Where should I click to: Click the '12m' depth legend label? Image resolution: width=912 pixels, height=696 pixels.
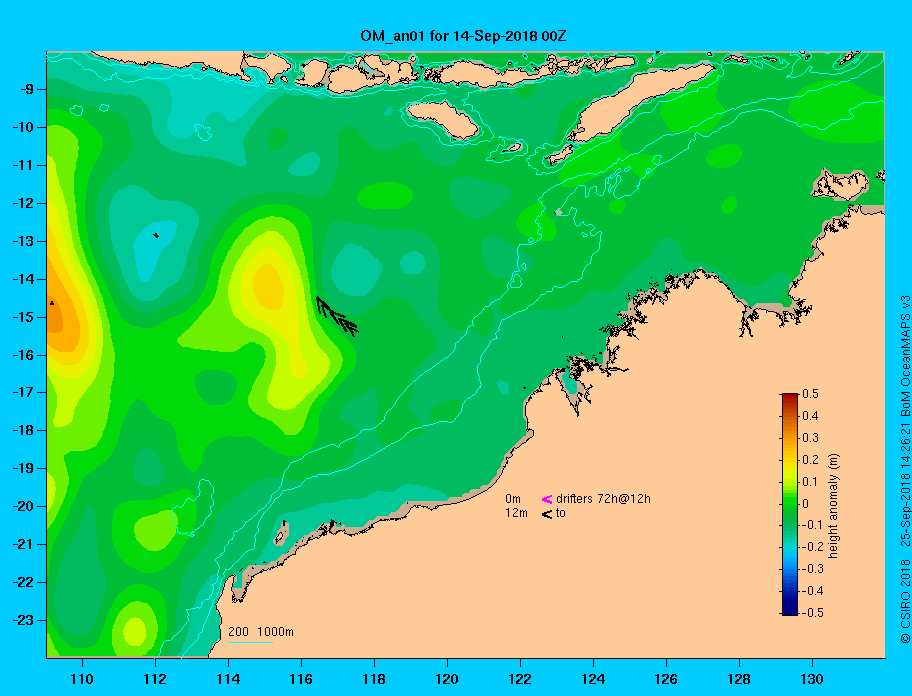click(516, 513)
